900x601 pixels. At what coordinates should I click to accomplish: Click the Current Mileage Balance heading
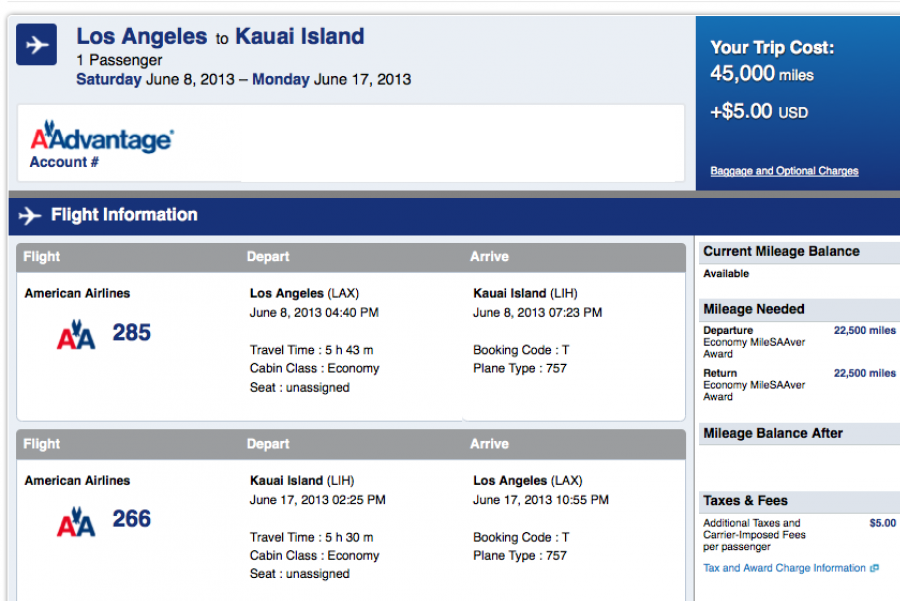[781, 252]
